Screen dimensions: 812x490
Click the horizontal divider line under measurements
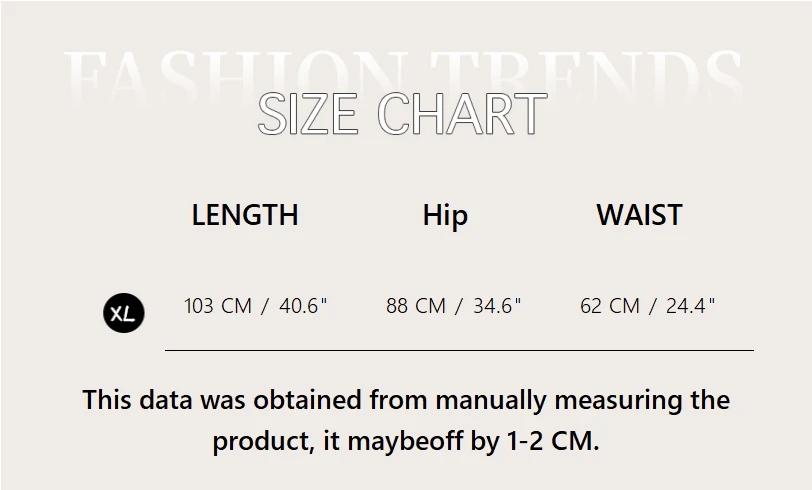coord(459,351)
